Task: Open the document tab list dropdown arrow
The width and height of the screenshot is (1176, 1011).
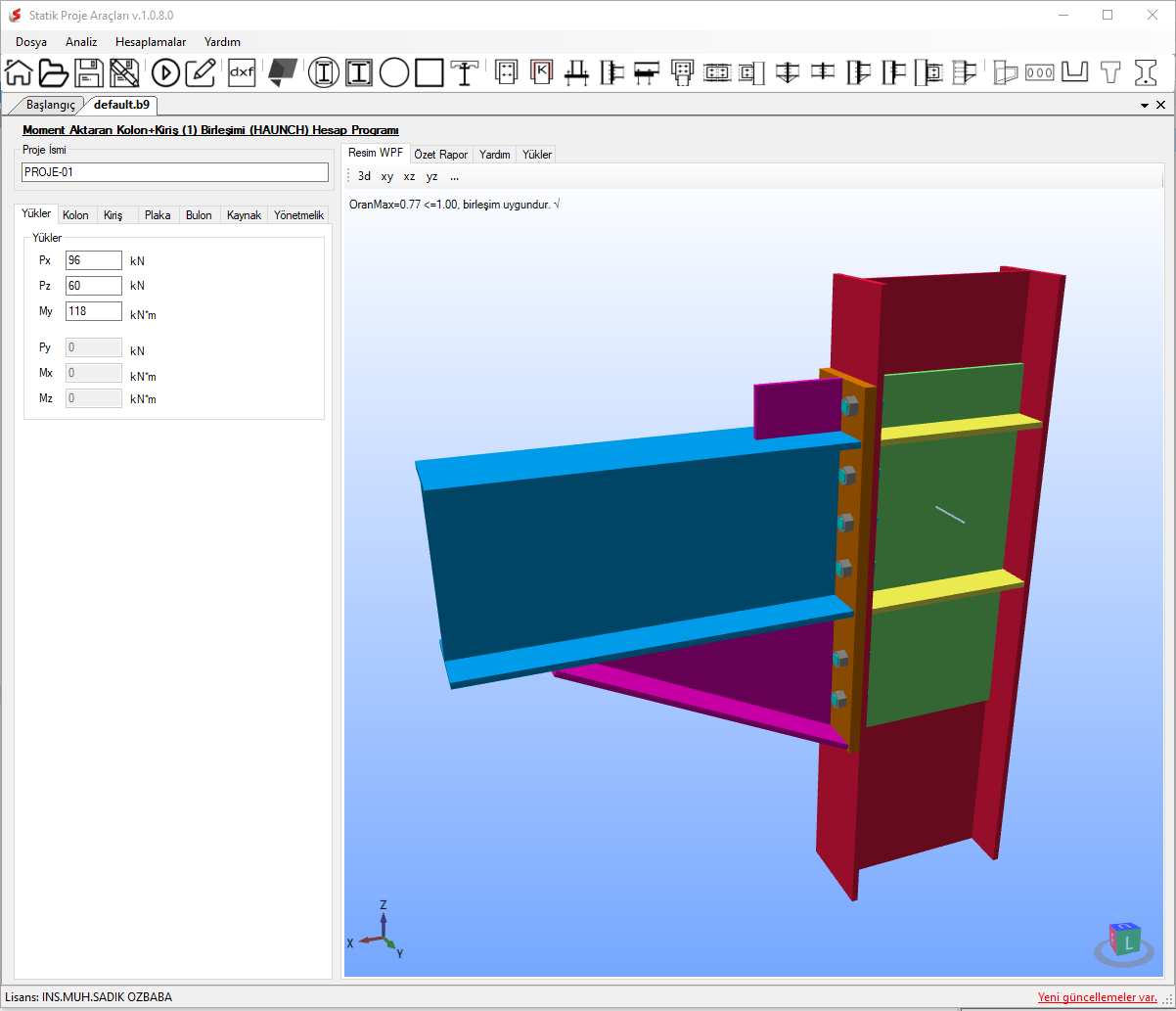Action: click(x=1145, y=105)
